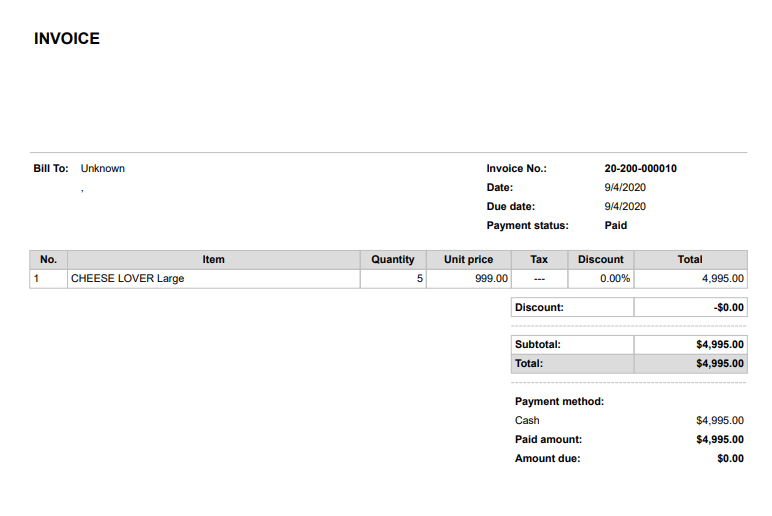Select the Tax column header

(x=539, y=259)
